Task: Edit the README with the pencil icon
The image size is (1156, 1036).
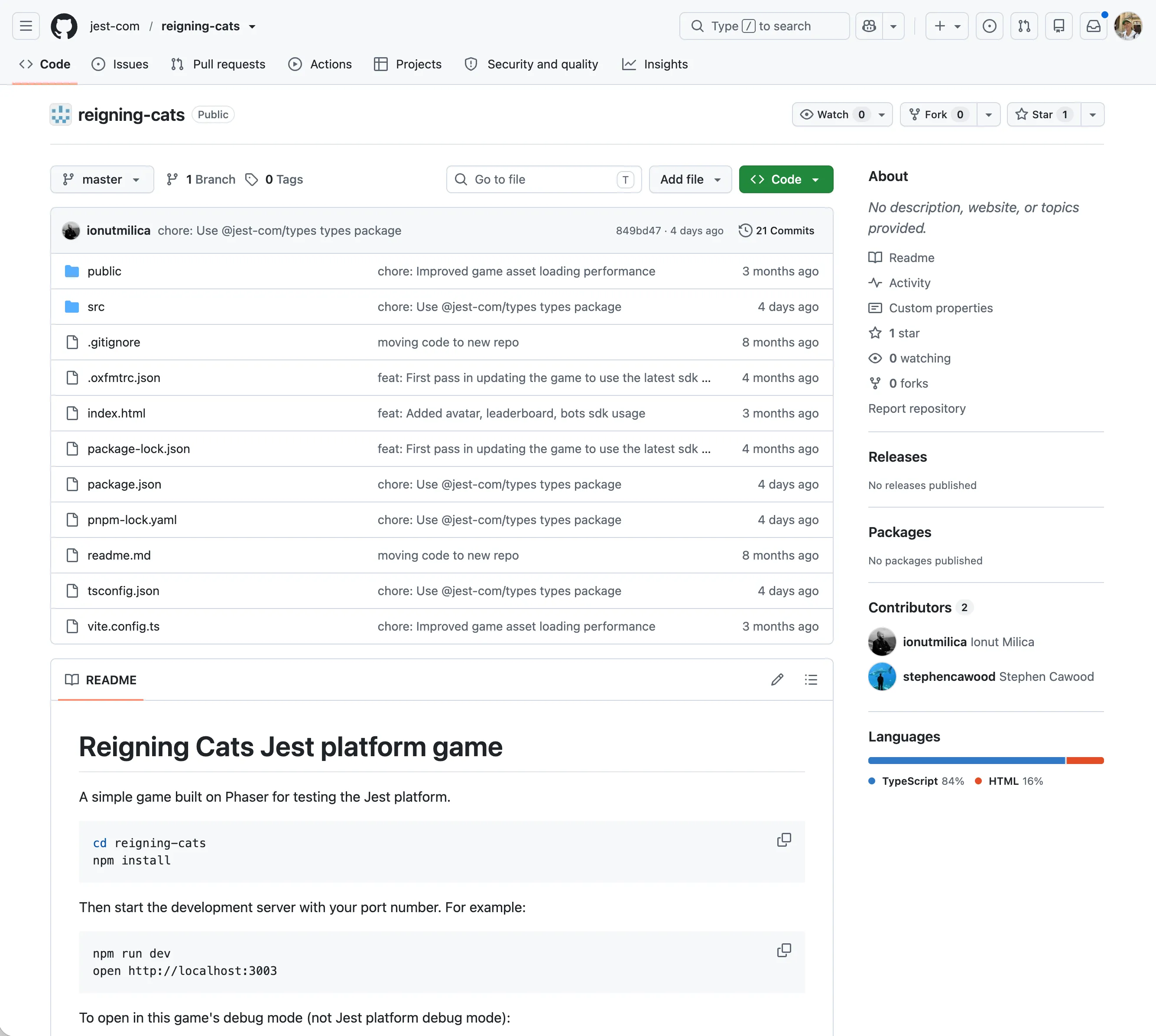Action: [x=777, y=680]
